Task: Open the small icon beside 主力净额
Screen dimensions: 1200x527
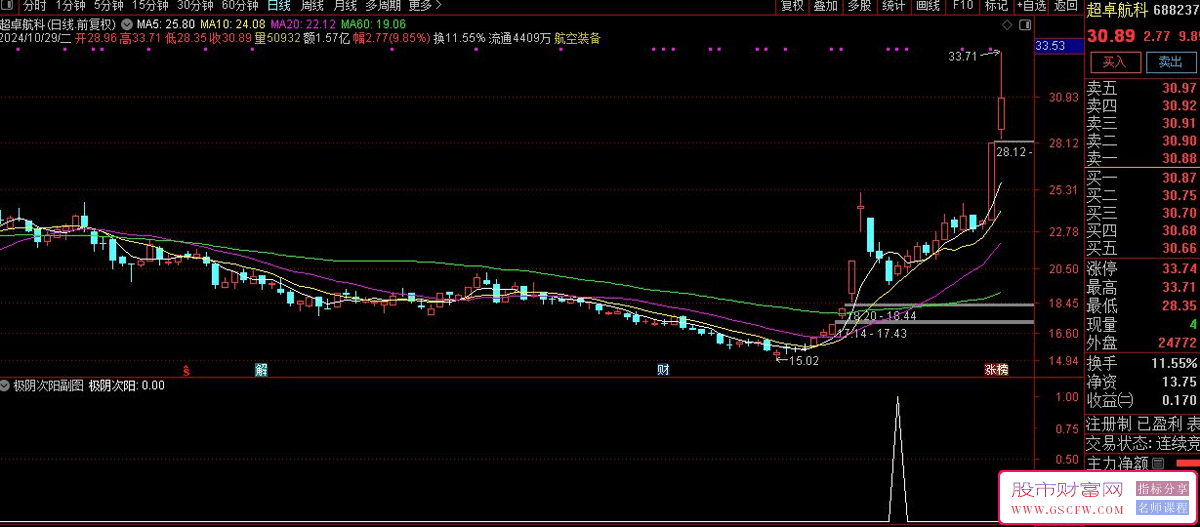Action: coord(1159,464)
